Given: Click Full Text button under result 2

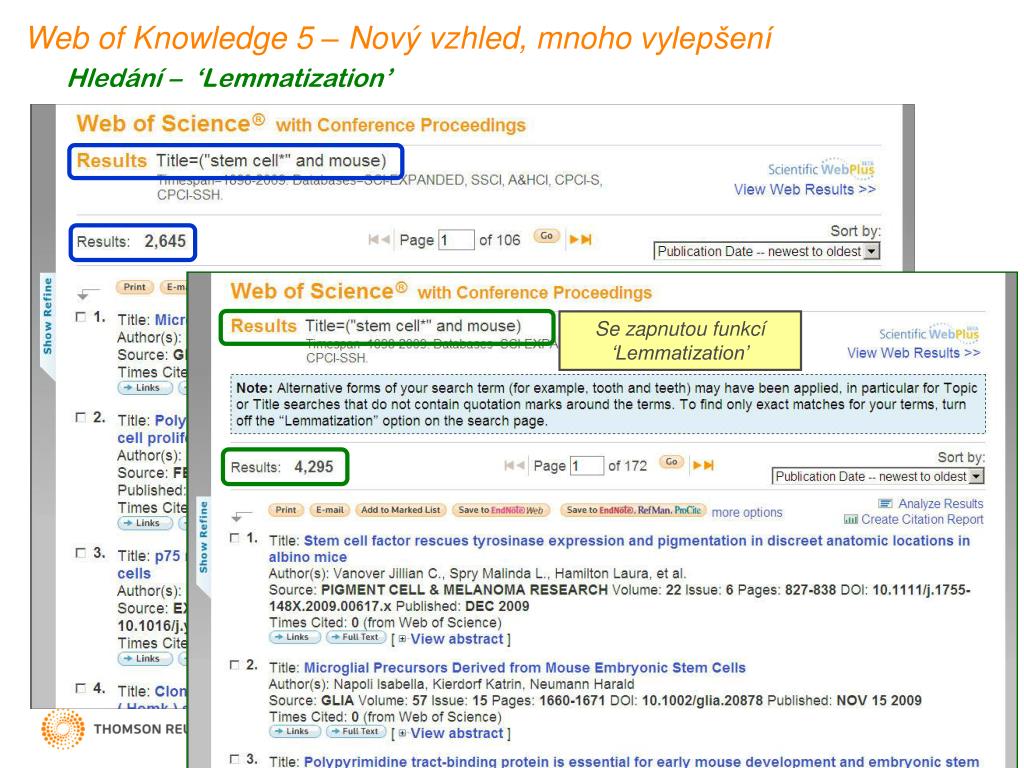Looking at the screenshot, I should pyautogui.click(x=357, y=731).
